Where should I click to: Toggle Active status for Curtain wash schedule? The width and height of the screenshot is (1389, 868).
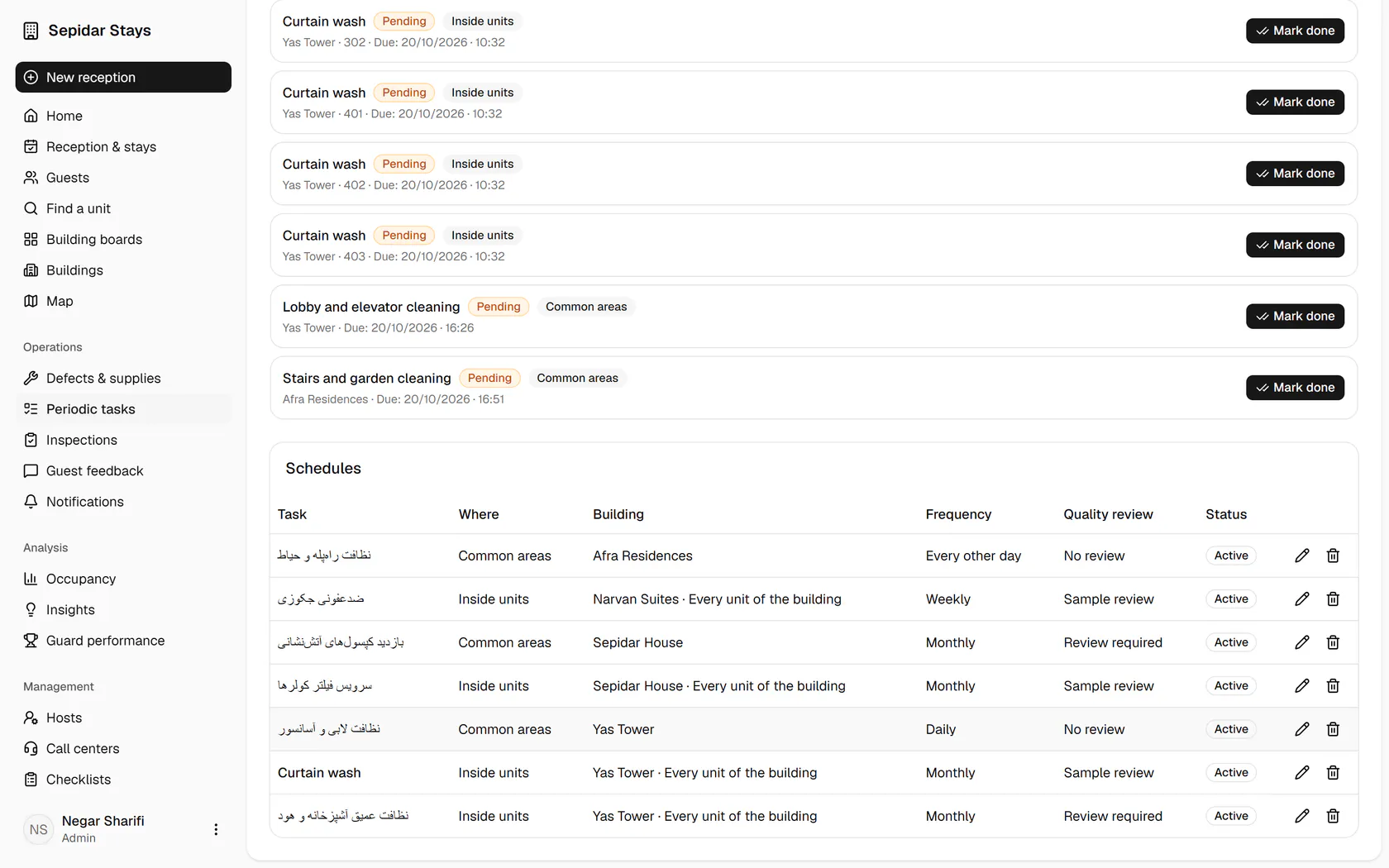coord(1231,772)
